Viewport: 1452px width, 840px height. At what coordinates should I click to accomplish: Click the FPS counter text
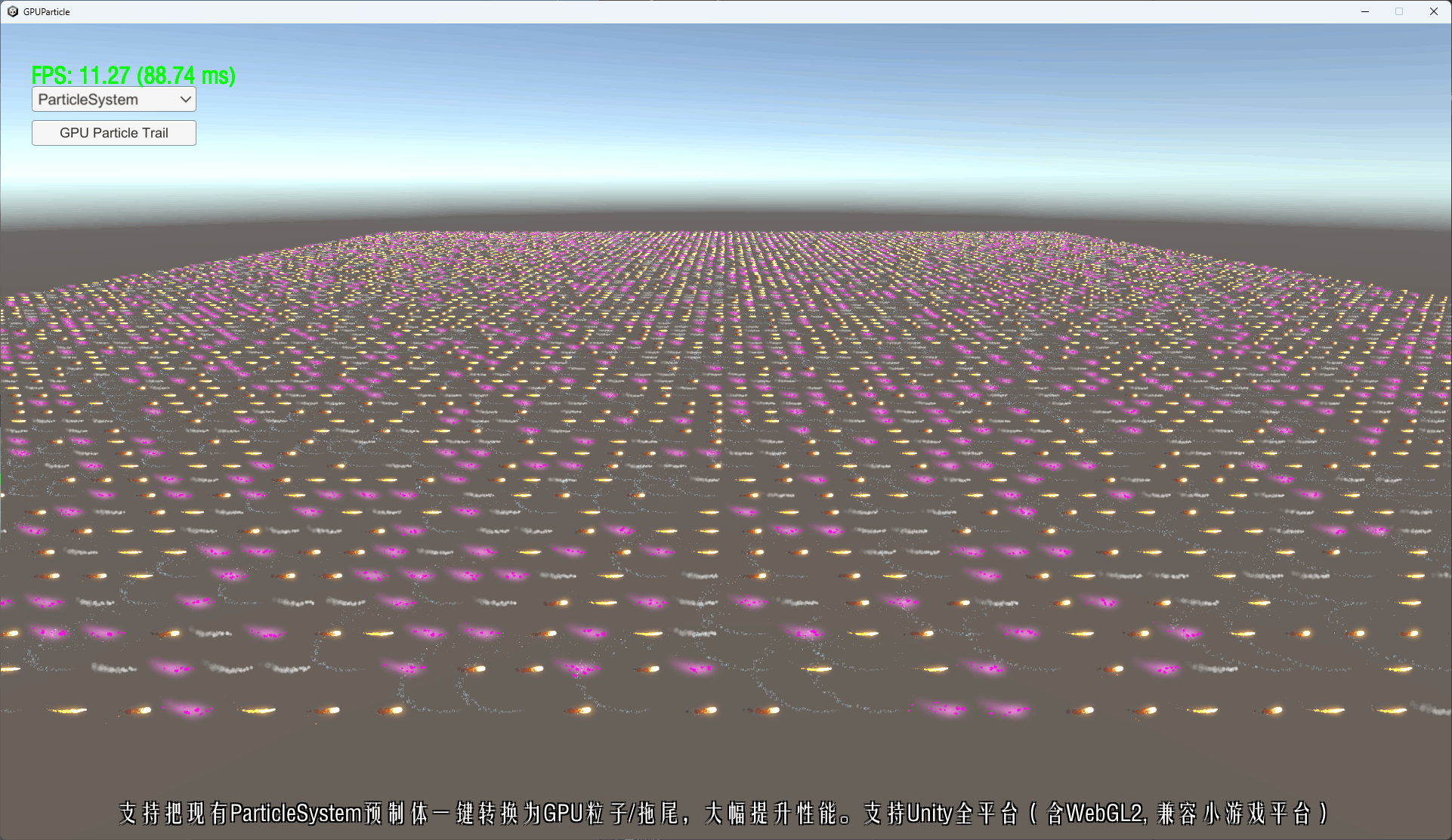click(x=134, y=76)
